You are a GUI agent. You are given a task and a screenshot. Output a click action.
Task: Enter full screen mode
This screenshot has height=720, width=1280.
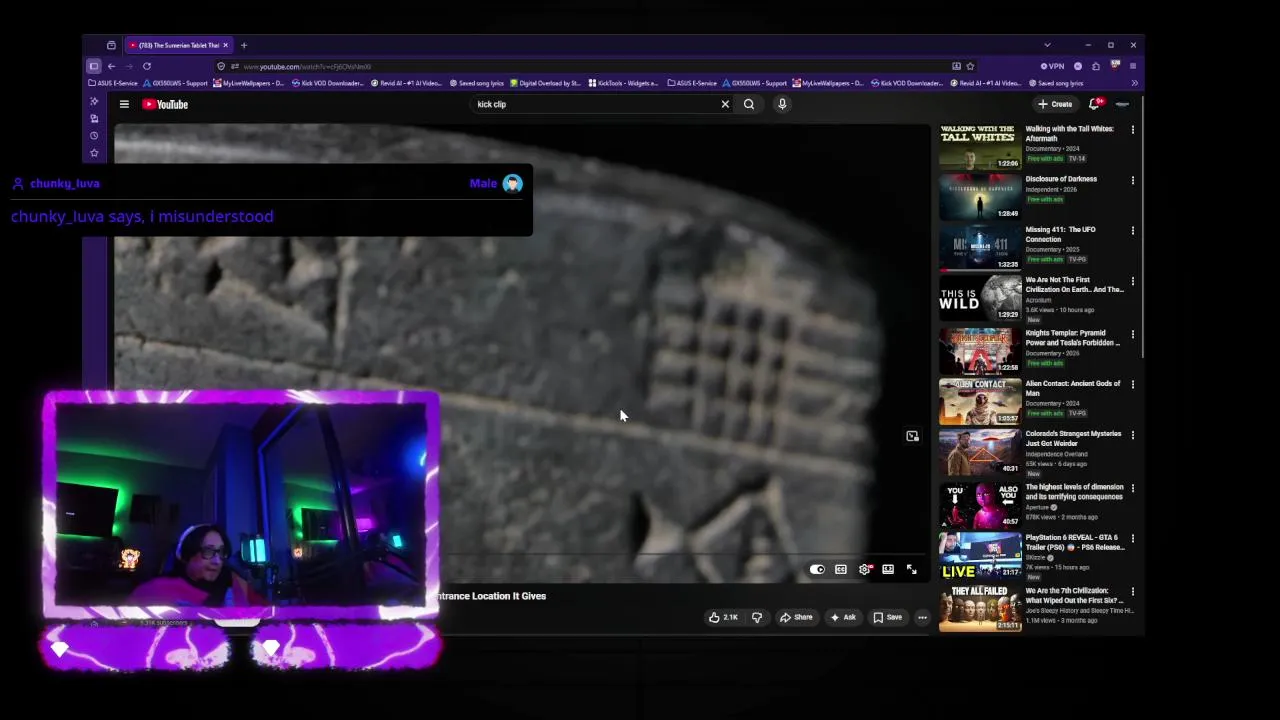coord(911,570)
